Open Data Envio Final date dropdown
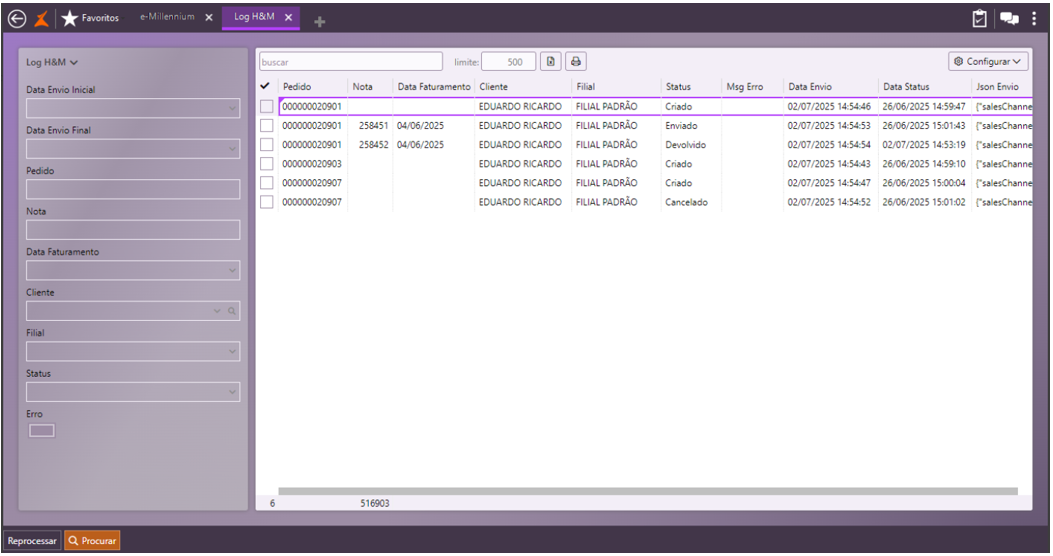1053x556 pixels. (x=232, y=148)
